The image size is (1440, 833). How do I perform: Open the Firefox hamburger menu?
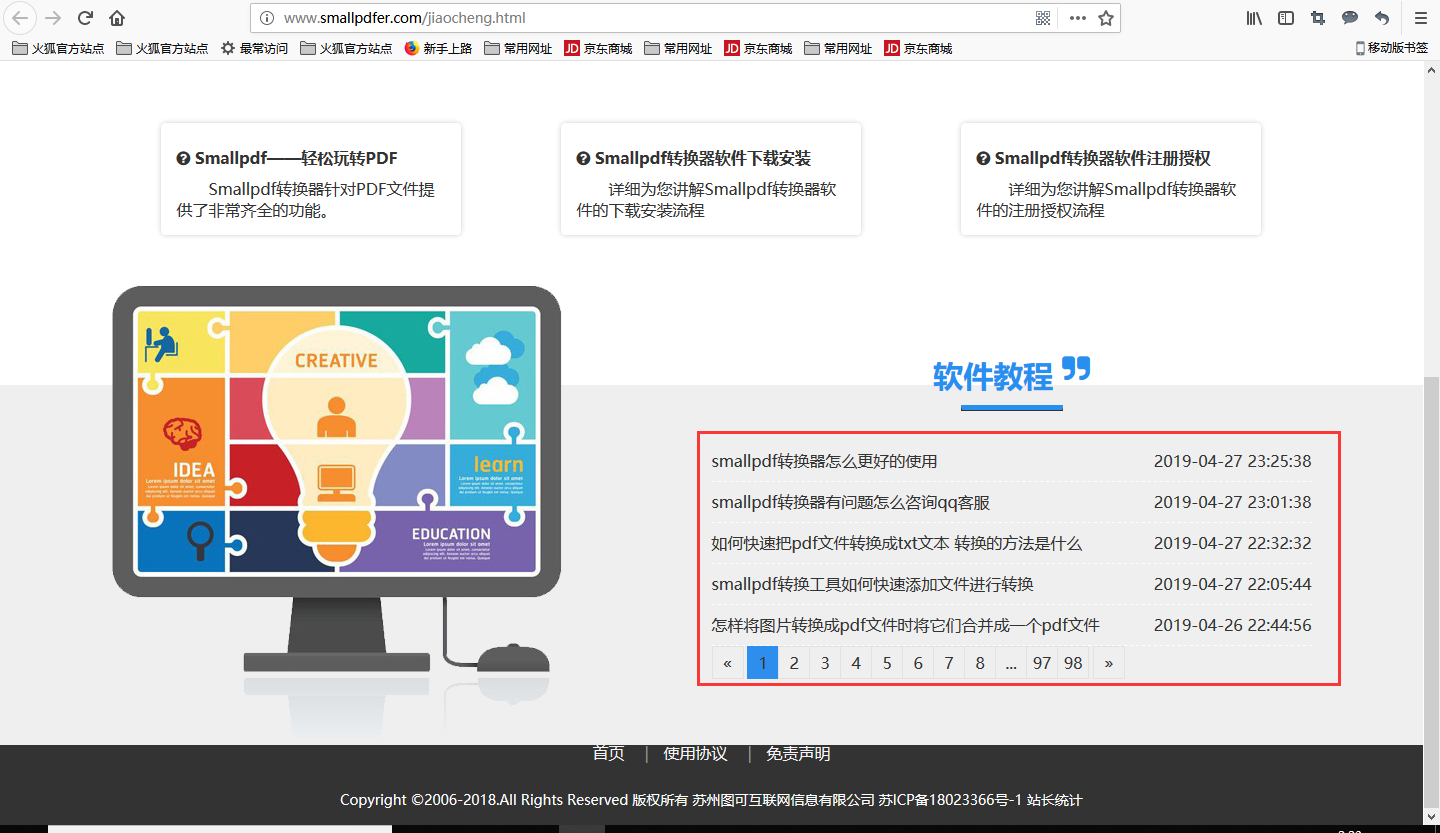point(1420,18)
